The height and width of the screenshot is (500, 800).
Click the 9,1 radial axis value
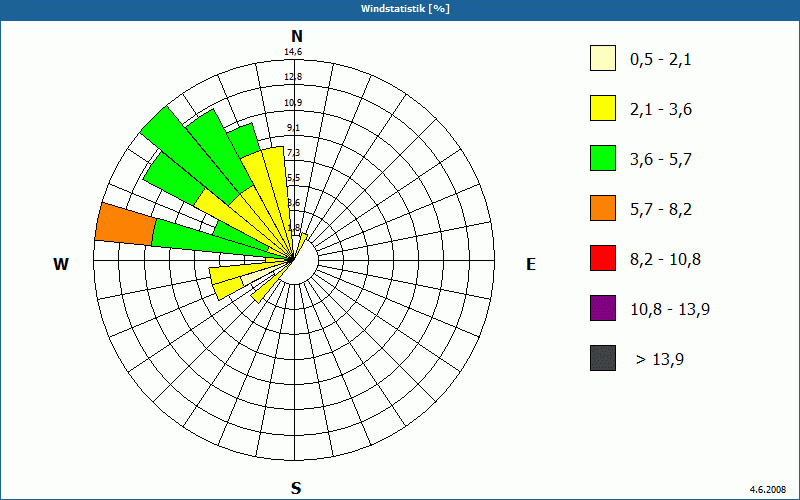[x=293, y=128]
